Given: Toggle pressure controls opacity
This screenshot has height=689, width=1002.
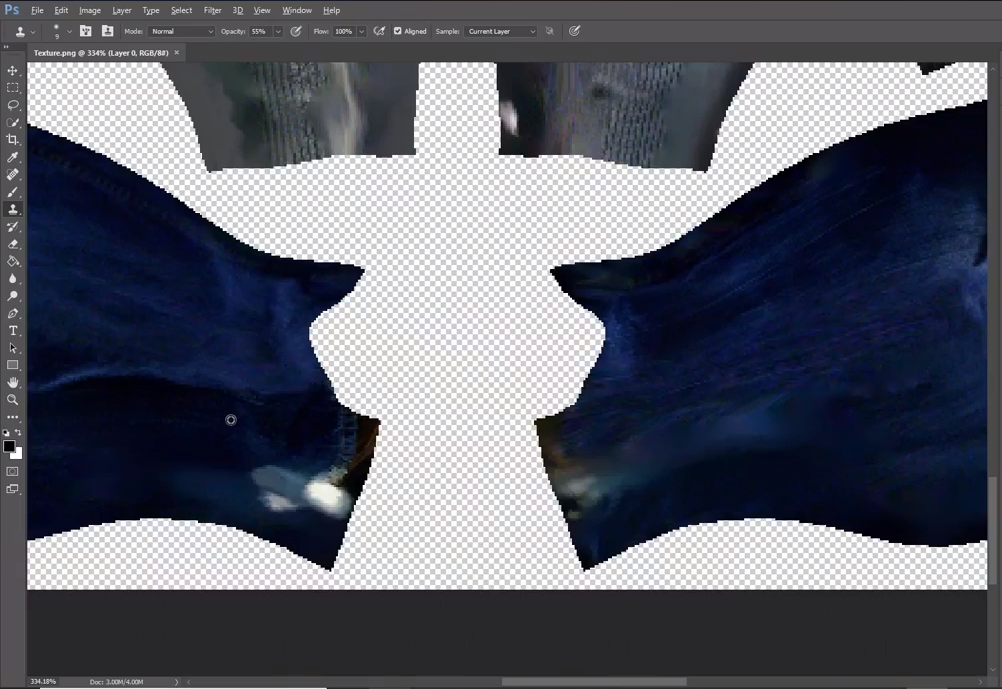Looking at the screenshot, I should click(296, 31).
